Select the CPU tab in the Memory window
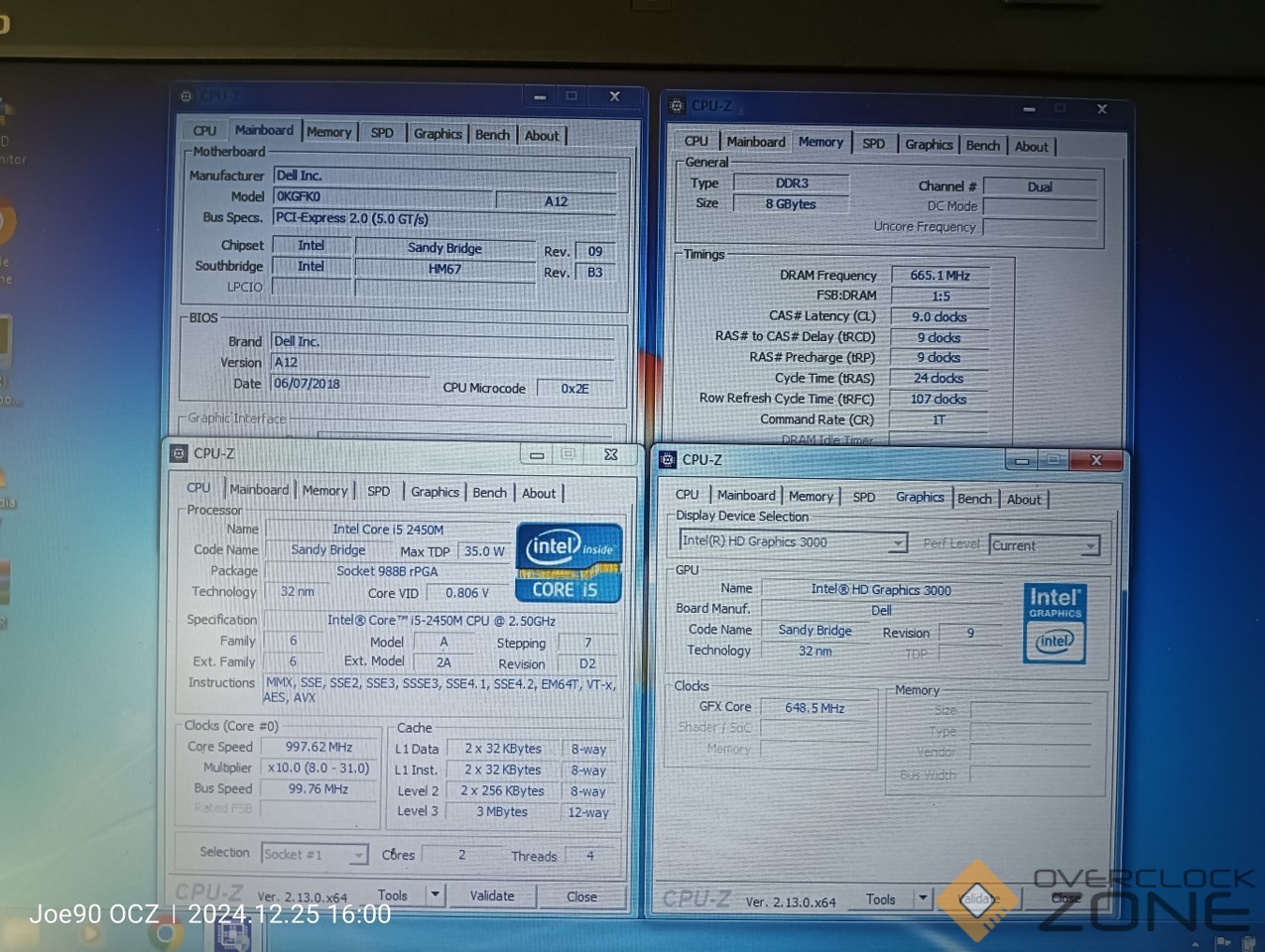Viewport: 1265px width, 952px height. coord(696,141)
